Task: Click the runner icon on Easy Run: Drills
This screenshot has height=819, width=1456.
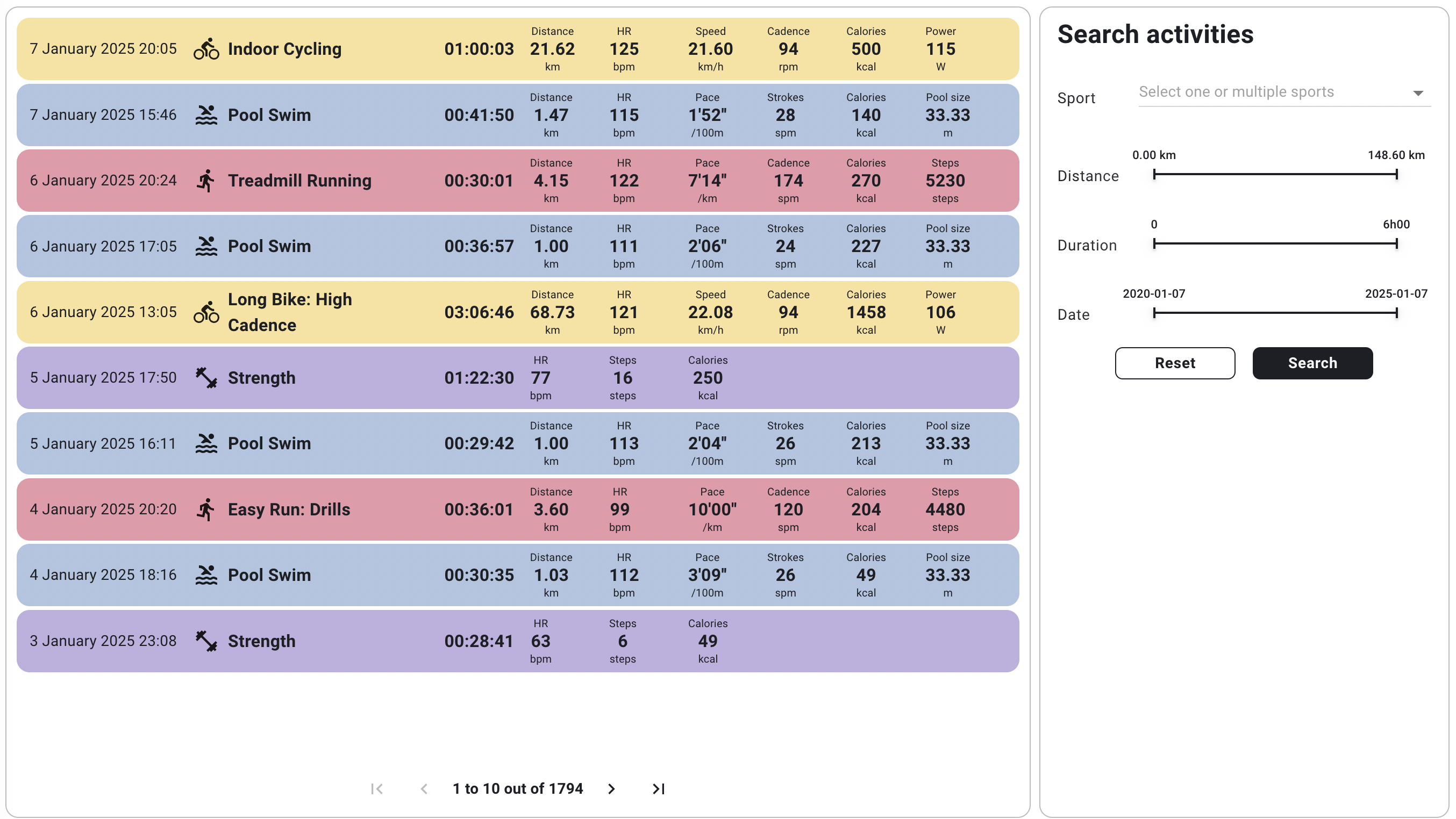Action: [206, 509]
